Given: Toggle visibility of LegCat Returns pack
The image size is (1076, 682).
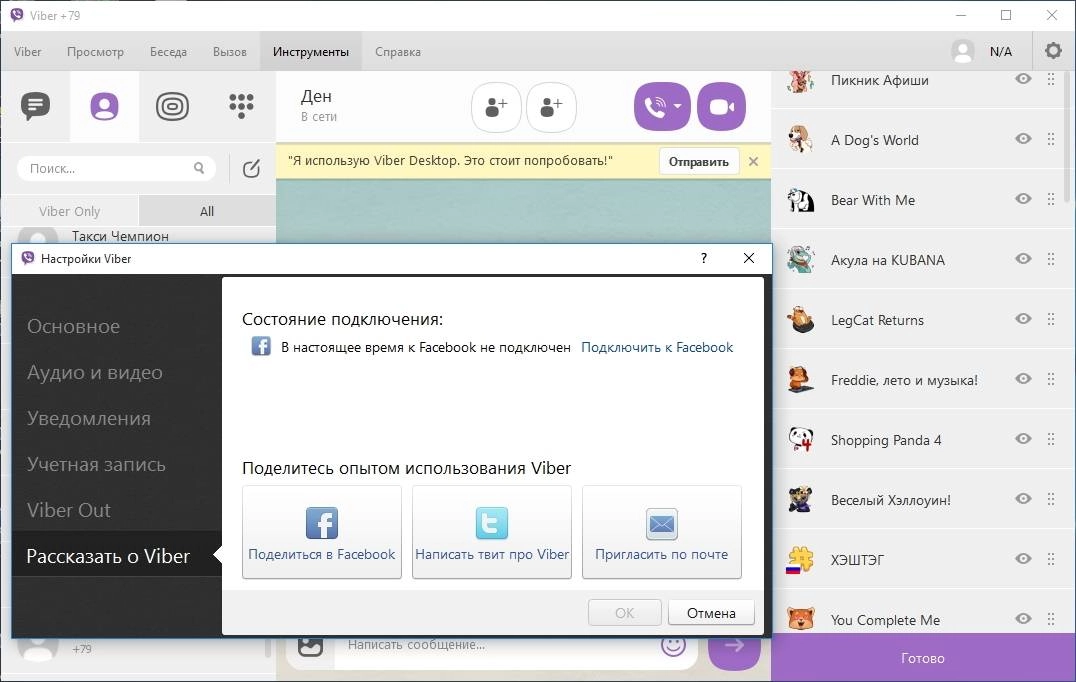Looking at the screenshot, I should tap(1023, 318).
